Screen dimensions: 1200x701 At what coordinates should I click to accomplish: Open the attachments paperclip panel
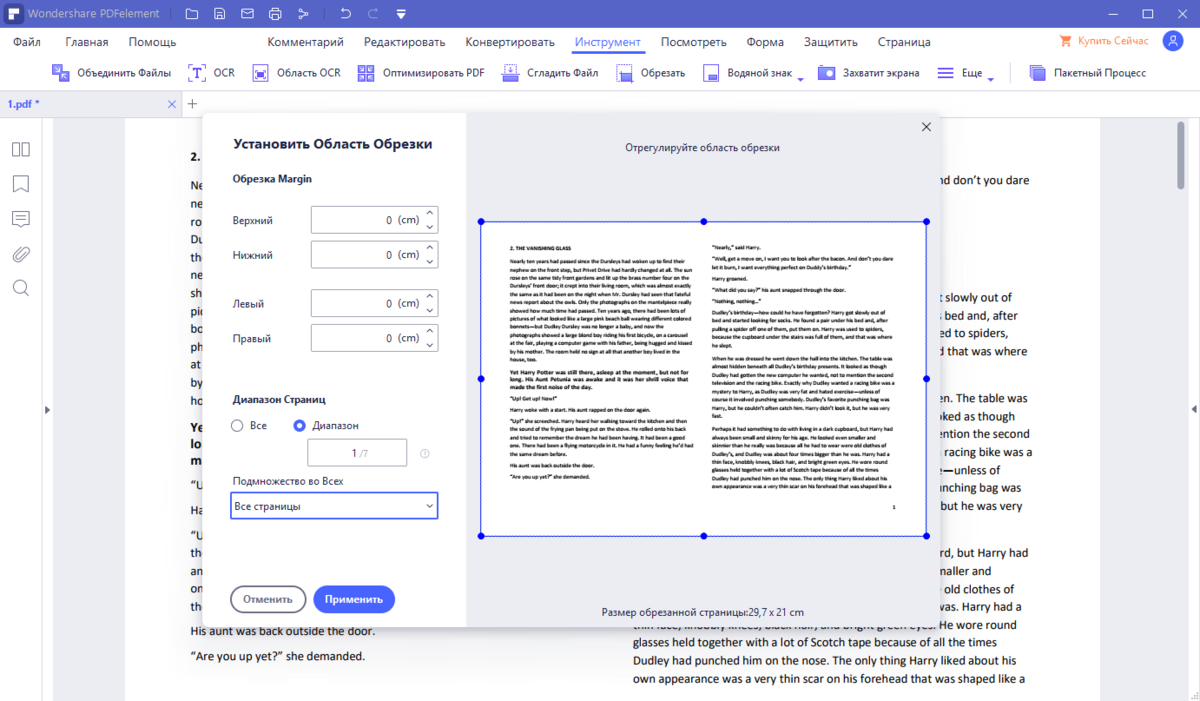[x=21, y=254]
